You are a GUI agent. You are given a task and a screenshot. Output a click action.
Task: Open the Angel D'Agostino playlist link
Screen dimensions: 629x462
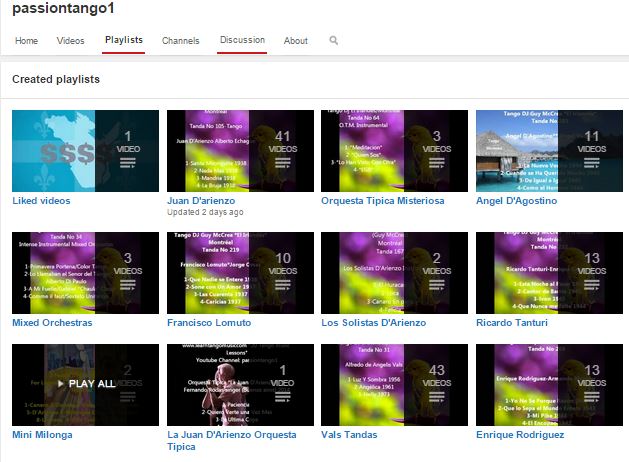pyautogui.click(x=516, y=201)
